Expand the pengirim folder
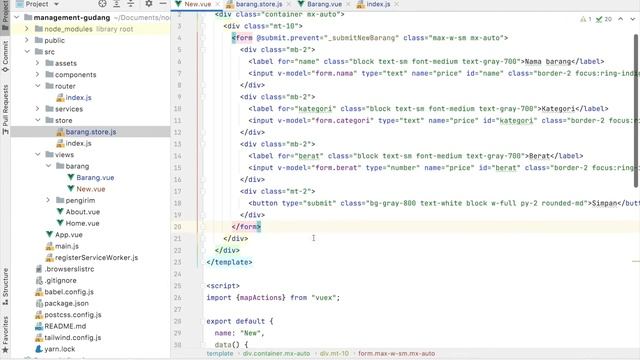 pos(48,200)
